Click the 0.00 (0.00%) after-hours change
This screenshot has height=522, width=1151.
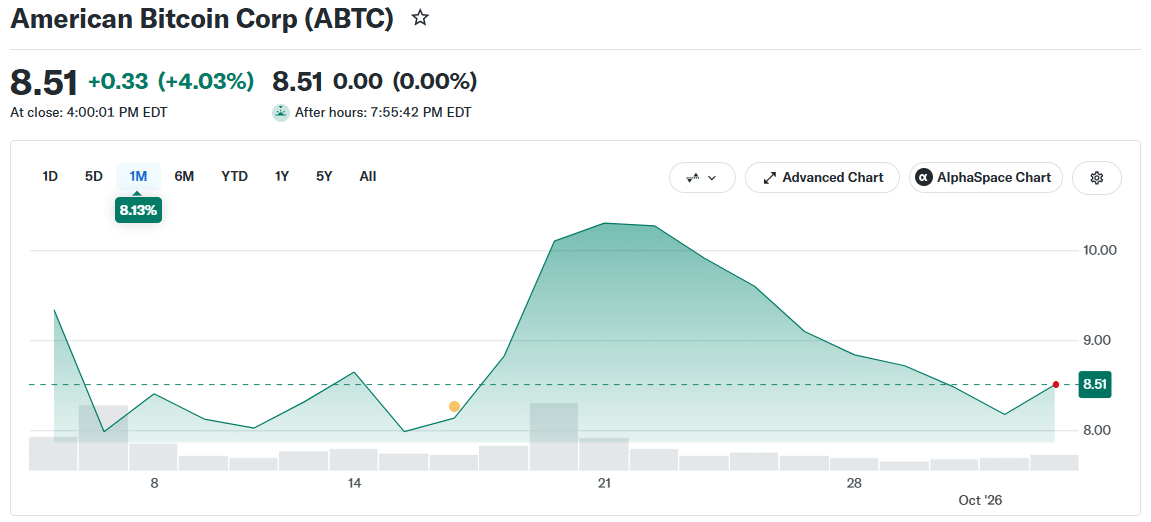(405, 81)
